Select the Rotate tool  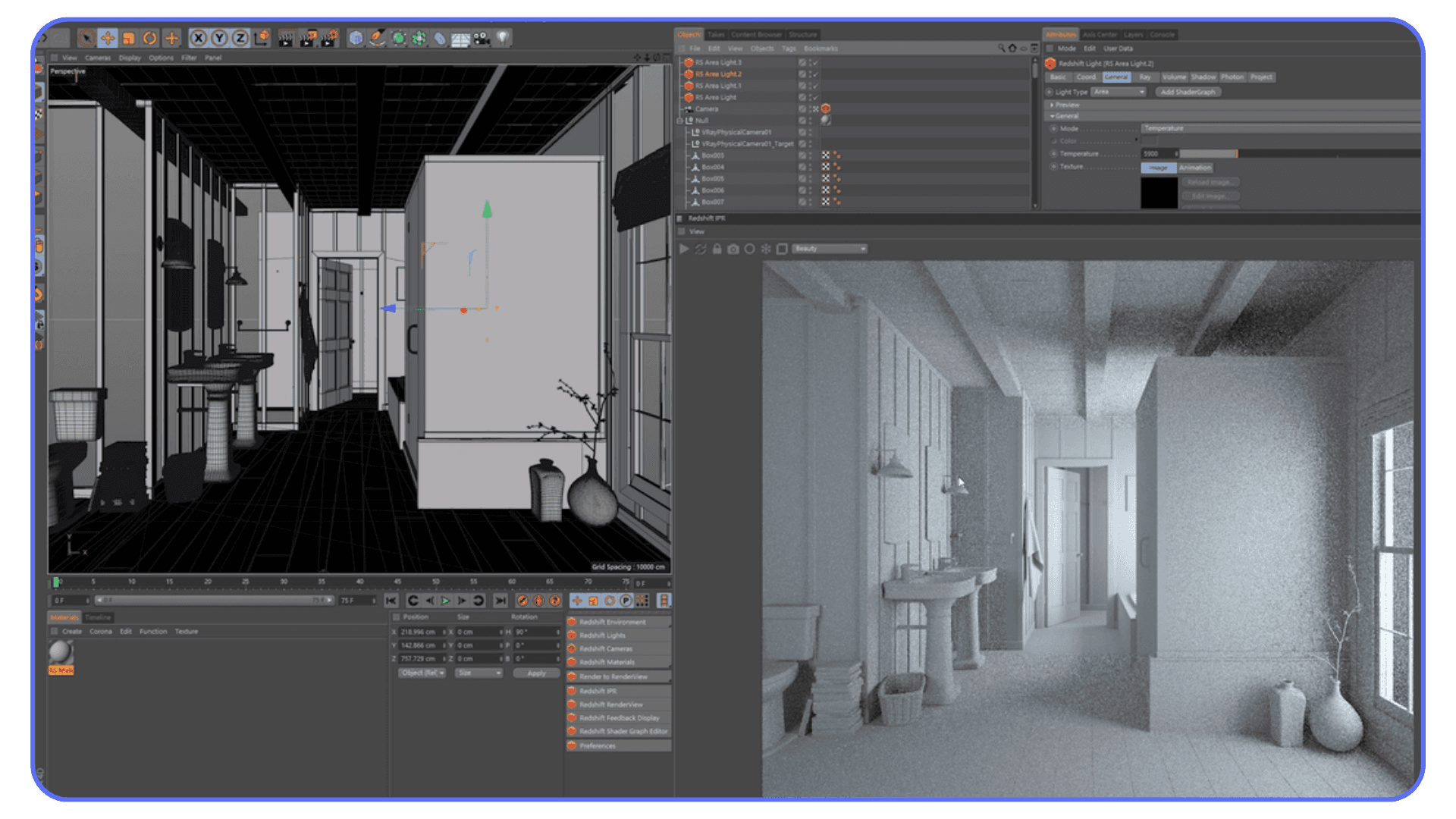click(149, 37)
